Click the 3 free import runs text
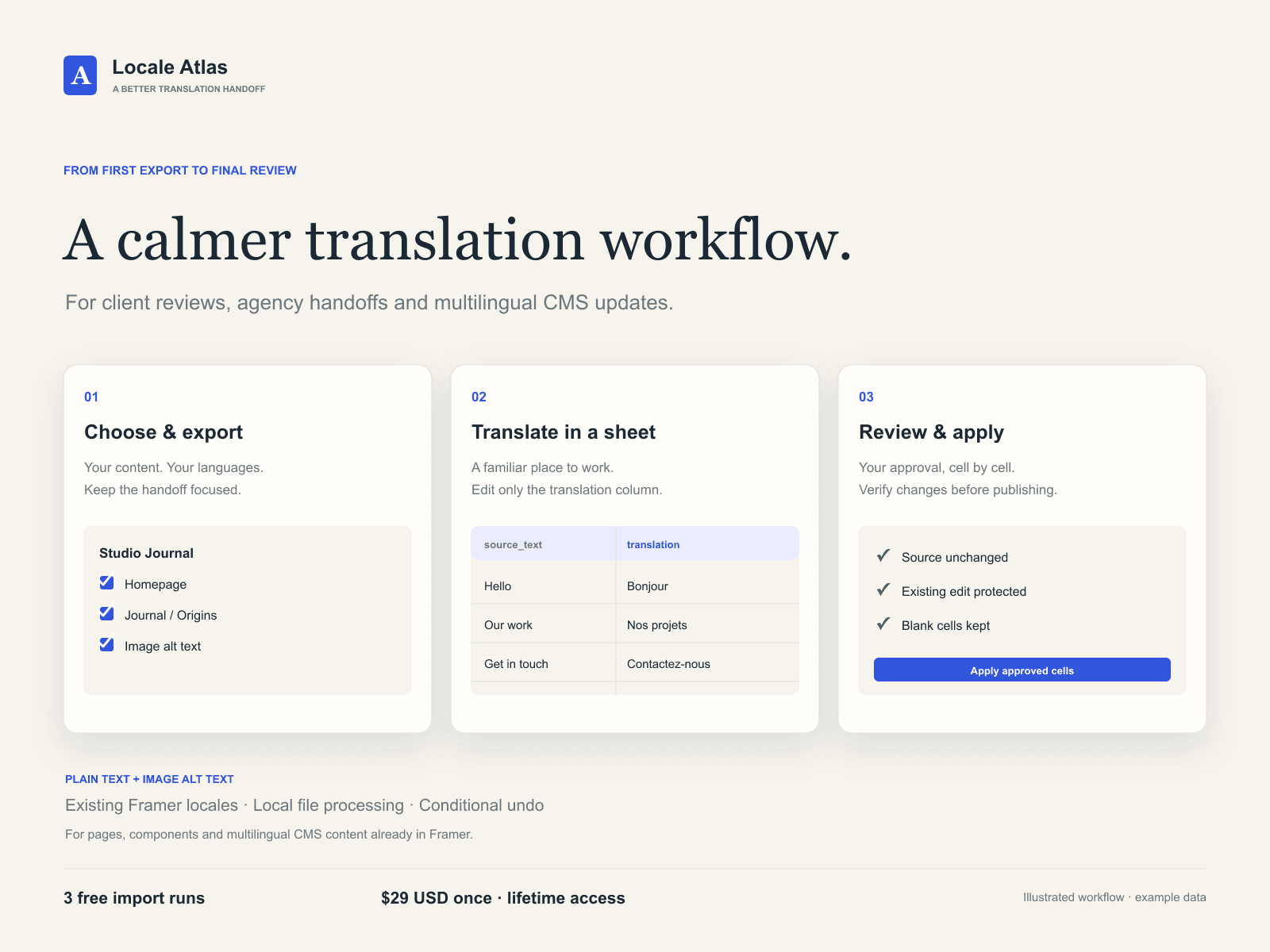The height and width of the screenshot is (952, 1270). pyautogui.click(x=134, y=898)
